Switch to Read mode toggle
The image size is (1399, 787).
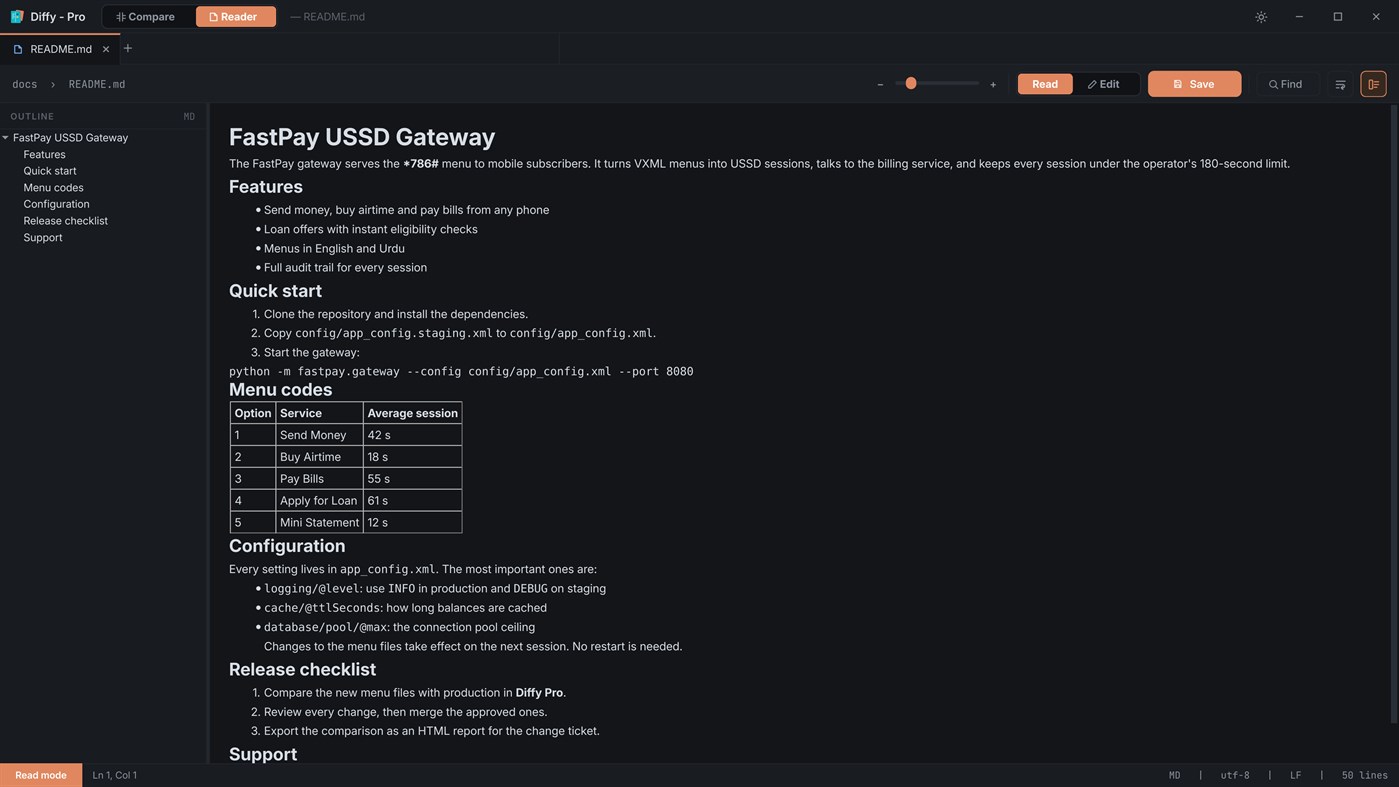pos(1045,84)
